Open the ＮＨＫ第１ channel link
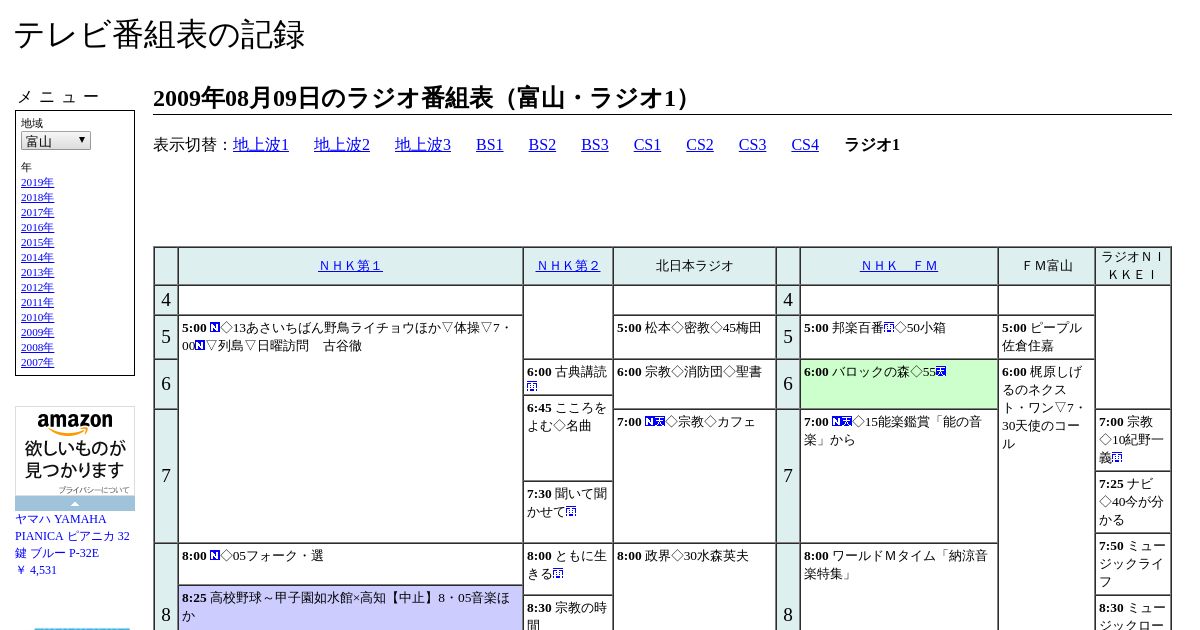The width and height of the screenshot is (1200, 630). (x=350, y=266)
